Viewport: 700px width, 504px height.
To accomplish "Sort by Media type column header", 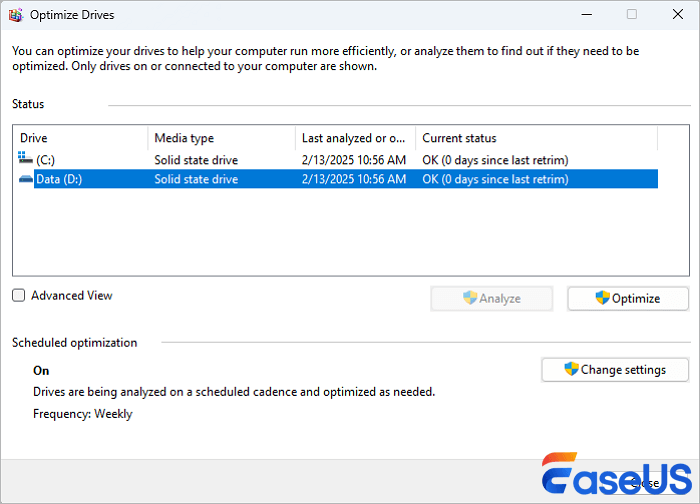I will [x=220, y=138].
